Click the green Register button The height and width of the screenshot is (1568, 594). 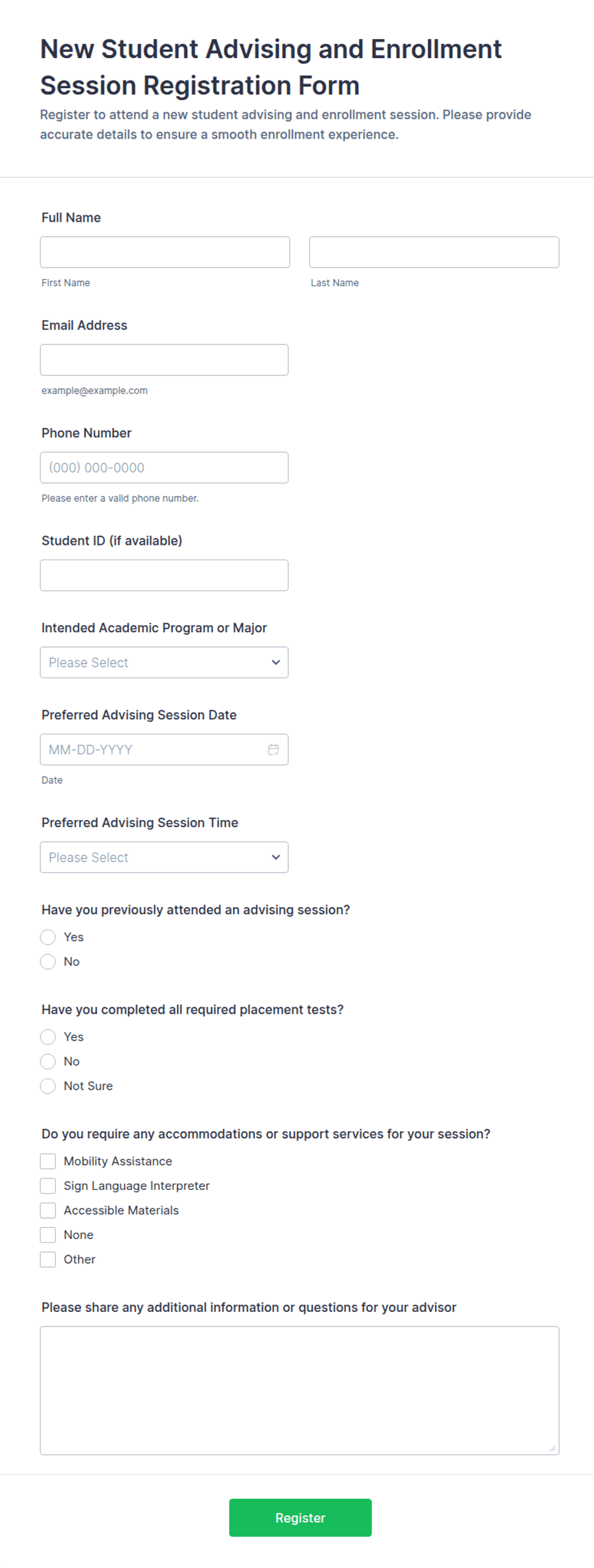click(300, 1518)
